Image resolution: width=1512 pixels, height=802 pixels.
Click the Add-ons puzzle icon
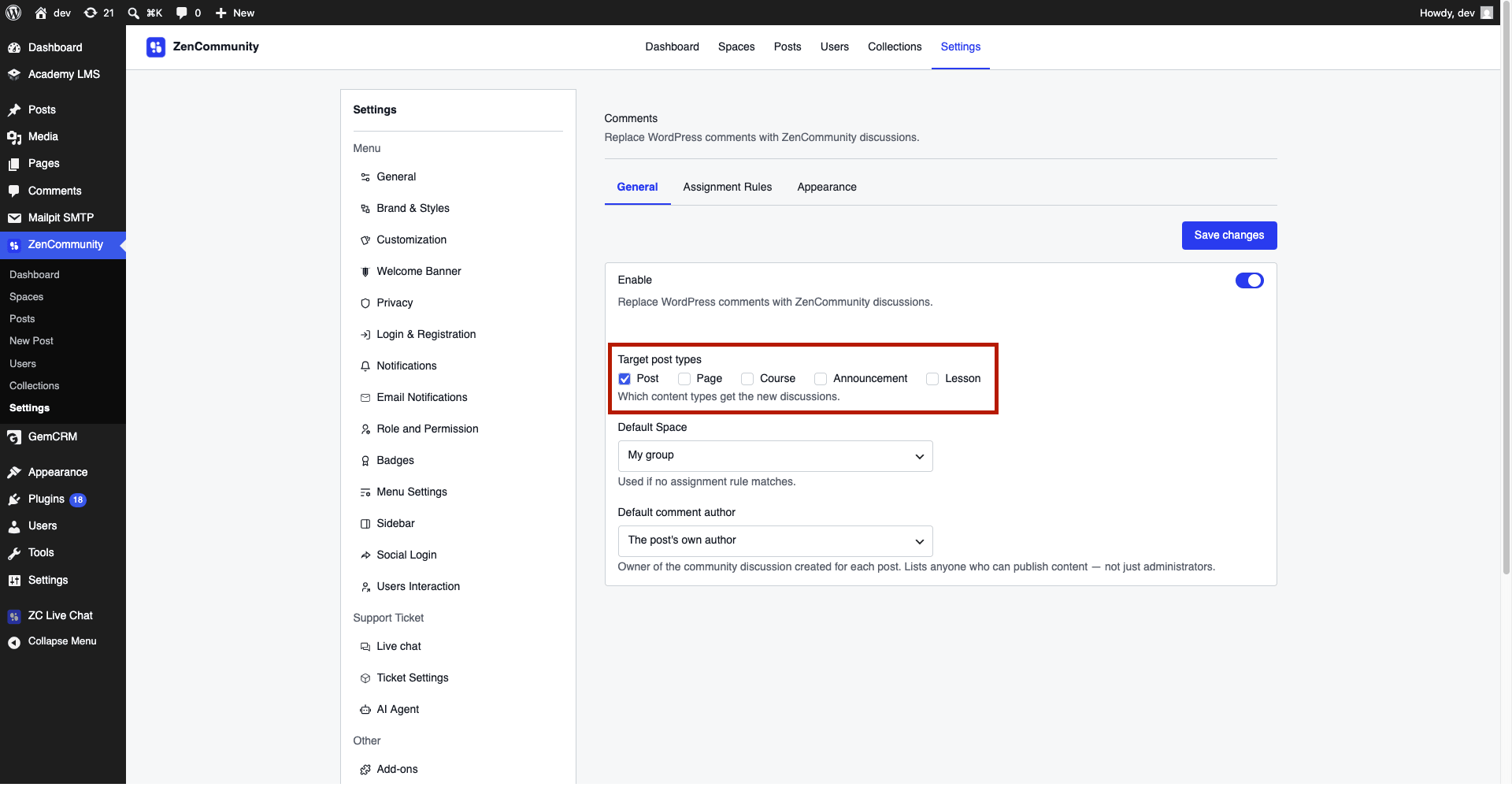click(365, 770)
